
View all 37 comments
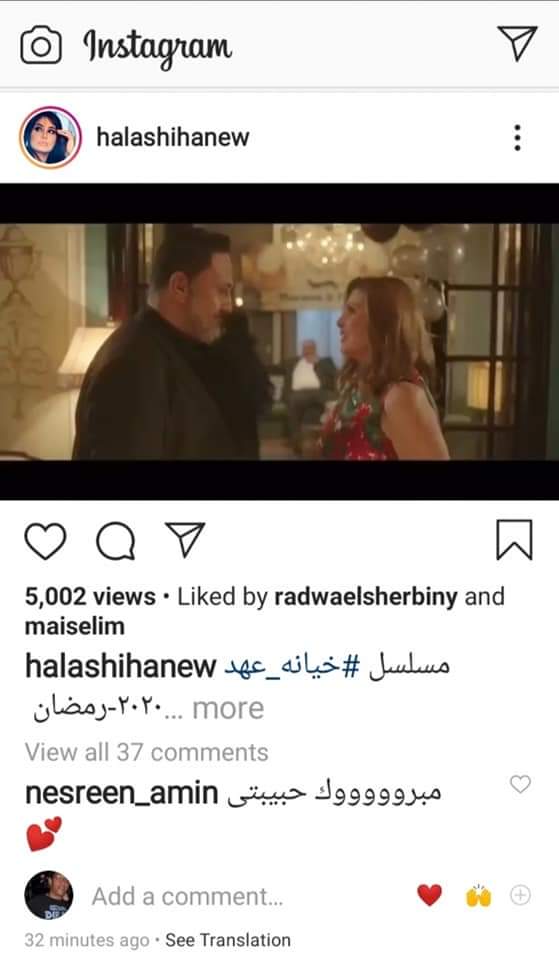[x=146, y=752]
